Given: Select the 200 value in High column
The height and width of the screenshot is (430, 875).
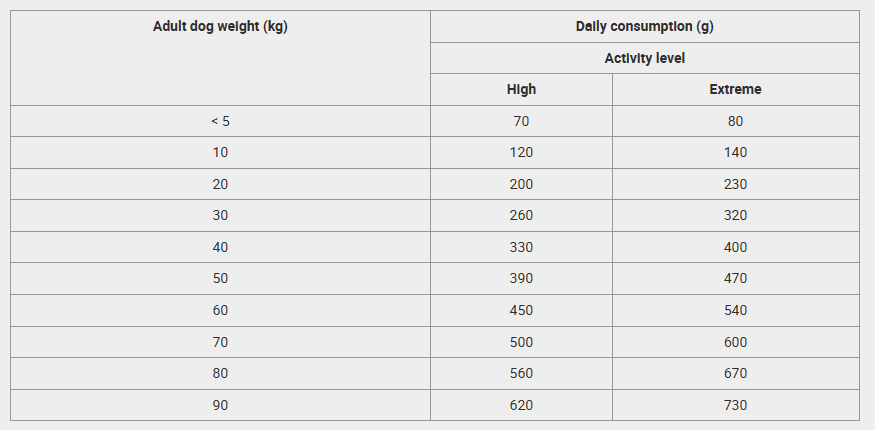Looking at the screenshot, I should click(x=521, y=184).
